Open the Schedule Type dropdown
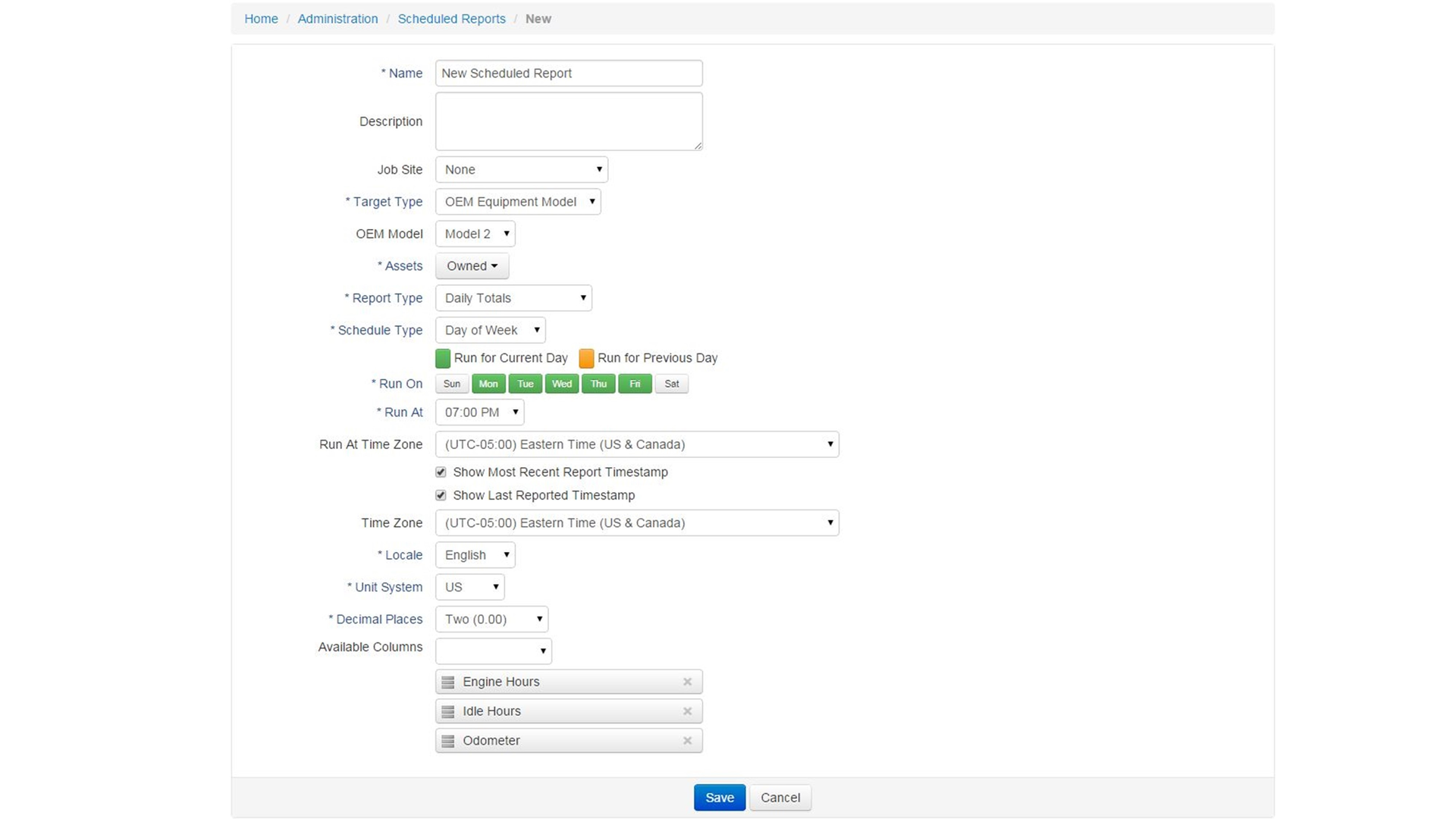 tap(491, 330)
